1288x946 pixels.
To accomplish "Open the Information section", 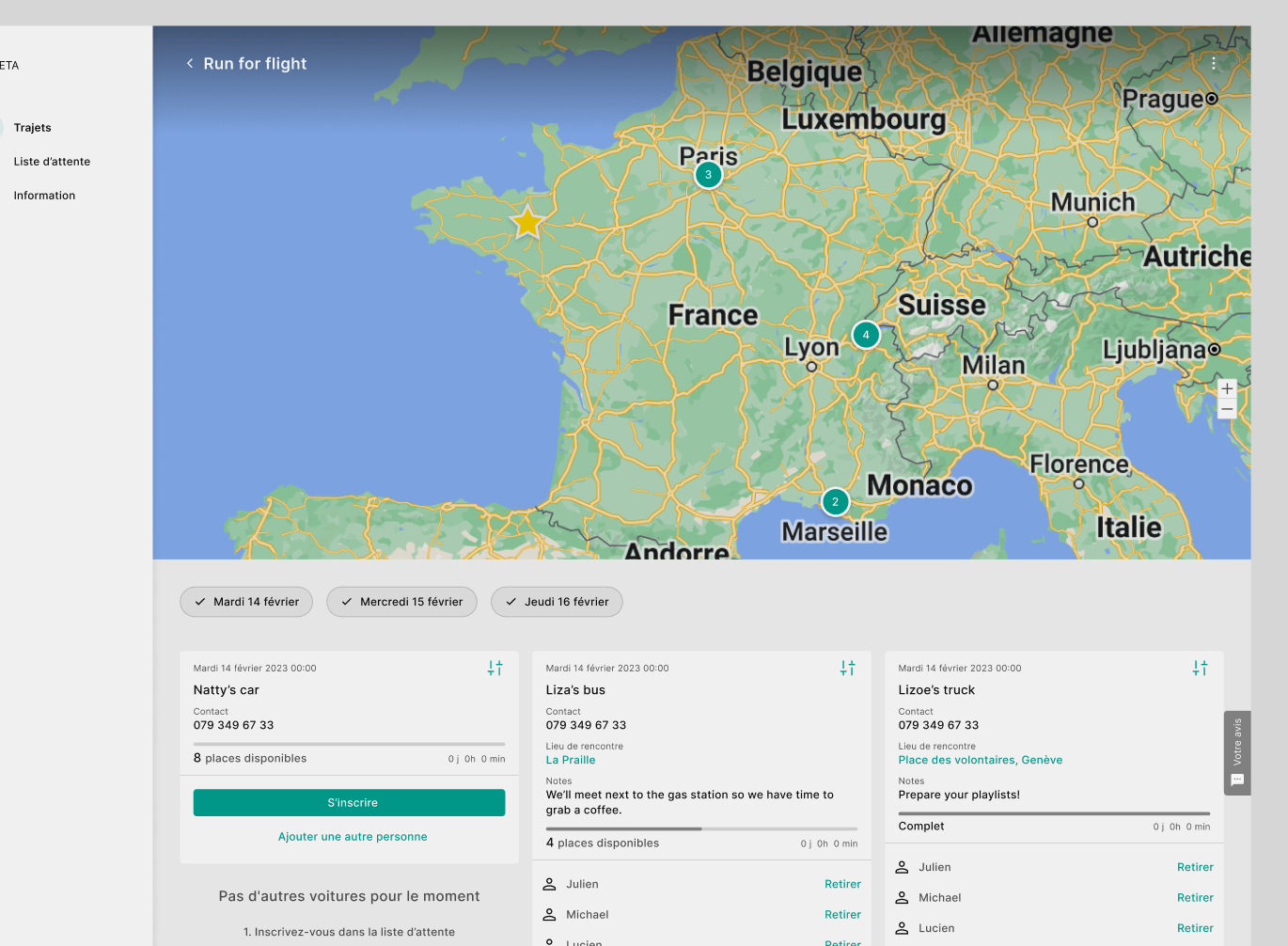I will [44, 196].
